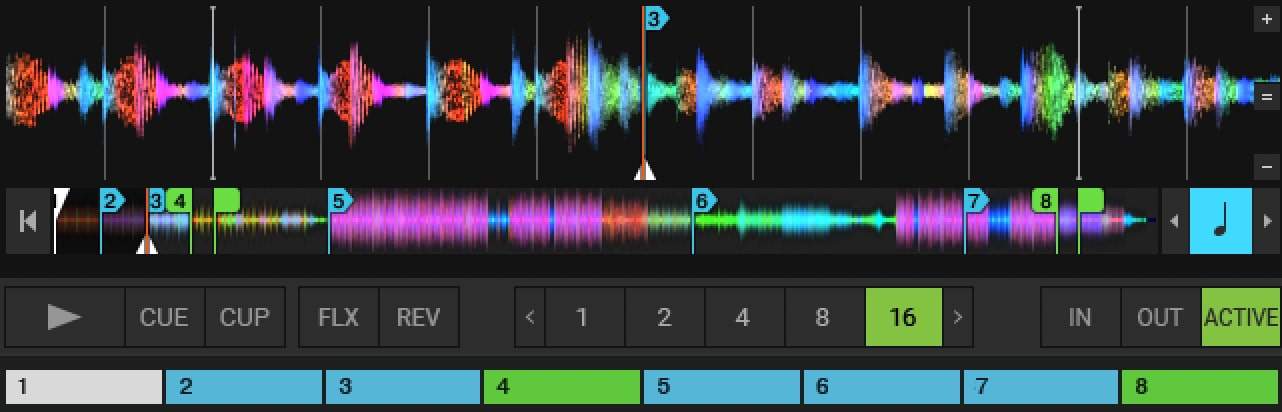Viewport: 1282px width, 412px height.
Task: Click loop marker 8 in the overview stripe
Action: (x=1045, y=201)
